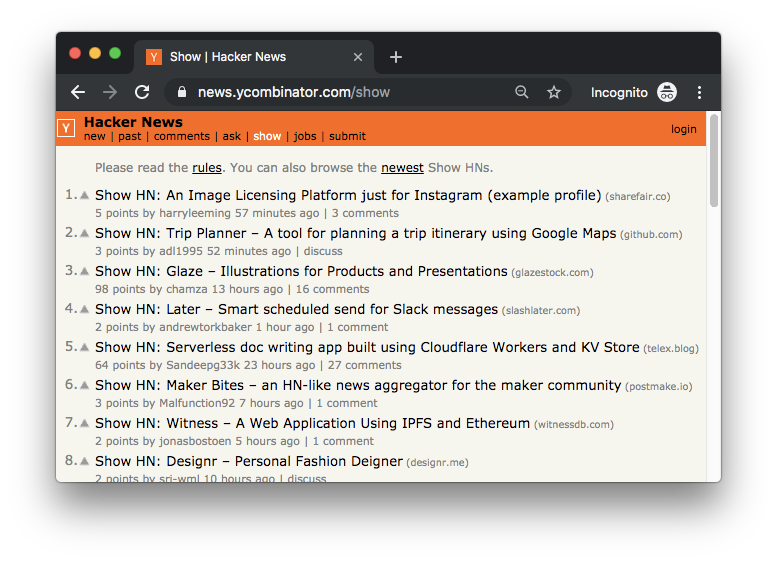The image size is (777, 562).
Task: Click the address bar URL field
Action: (340, 92)
